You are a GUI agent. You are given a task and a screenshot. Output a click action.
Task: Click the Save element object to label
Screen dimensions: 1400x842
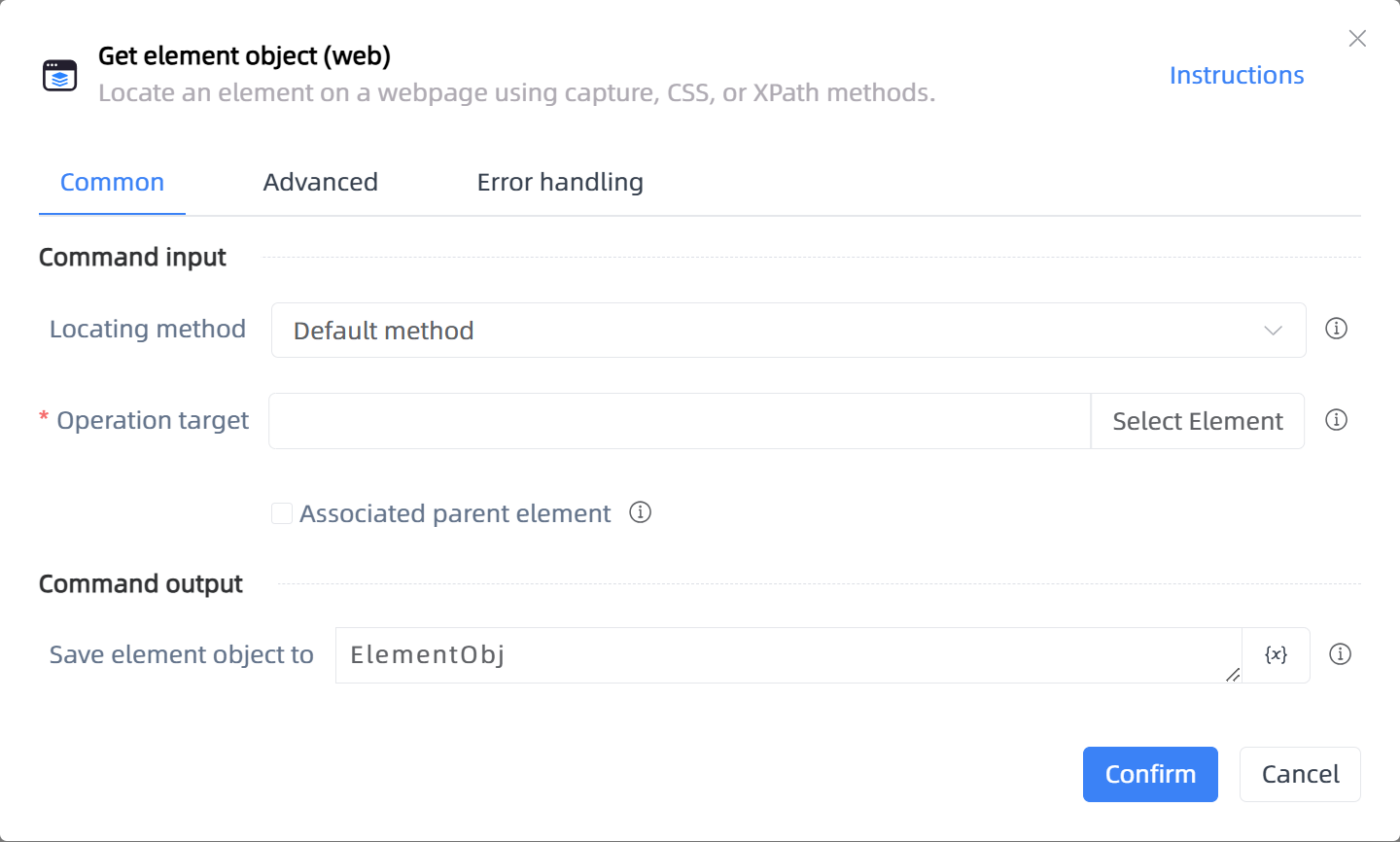(182, 654)
